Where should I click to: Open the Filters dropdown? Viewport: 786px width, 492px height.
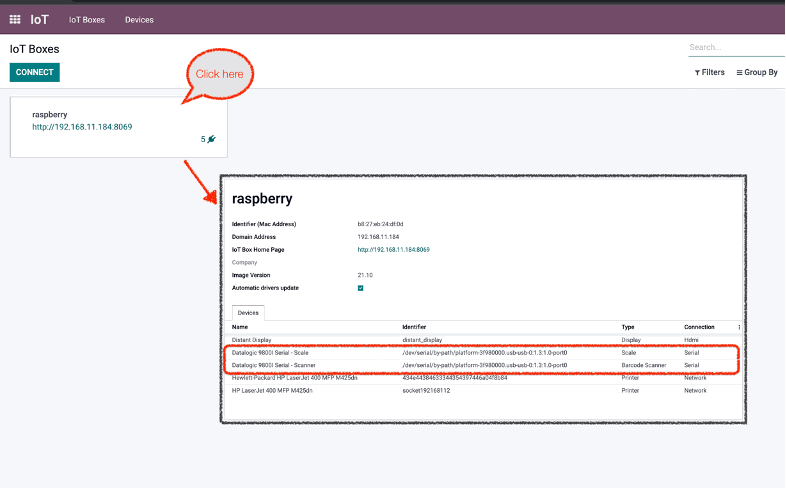tap(709, 72)
